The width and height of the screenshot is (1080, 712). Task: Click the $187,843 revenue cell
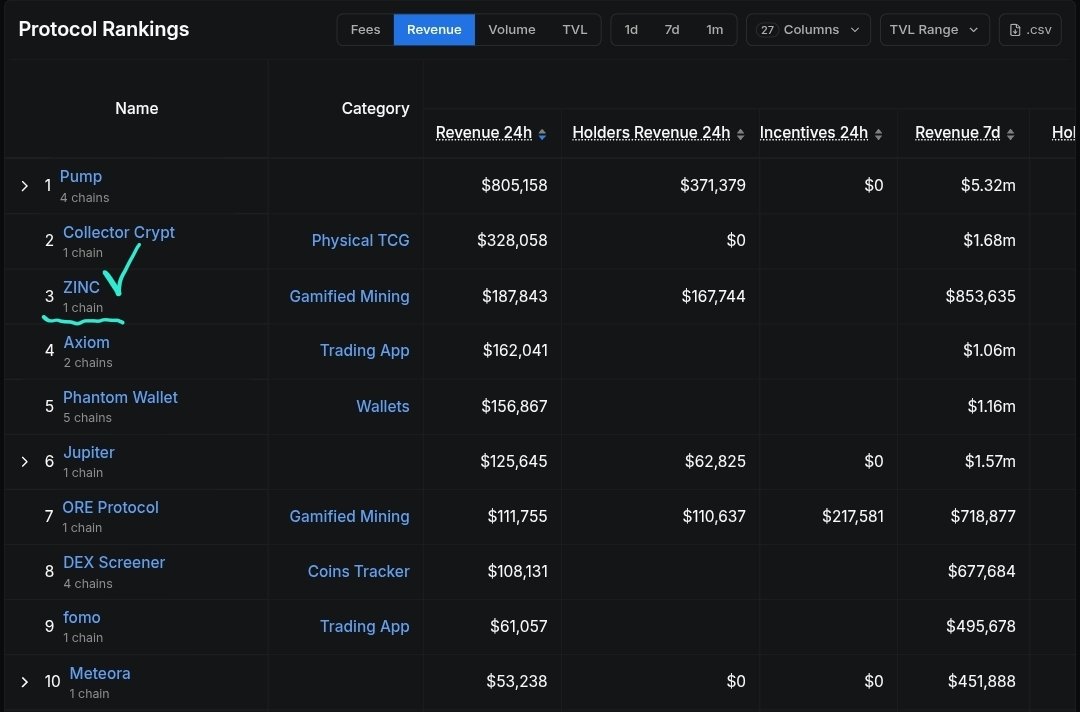point(515,296)
